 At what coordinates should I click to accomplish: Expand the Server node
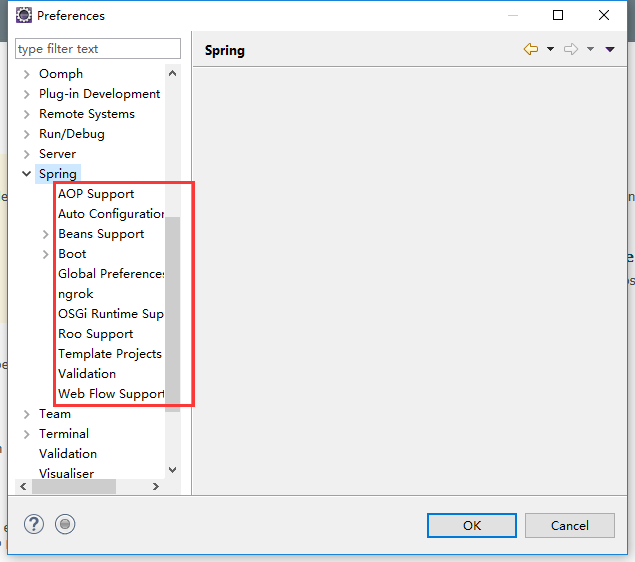27,154
